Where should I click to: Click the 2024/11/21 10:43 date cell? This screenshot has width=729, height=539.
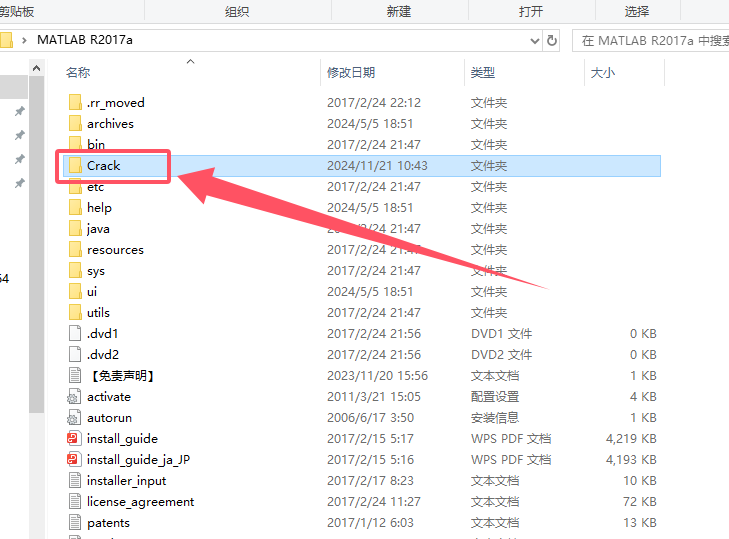coord(377,166)
